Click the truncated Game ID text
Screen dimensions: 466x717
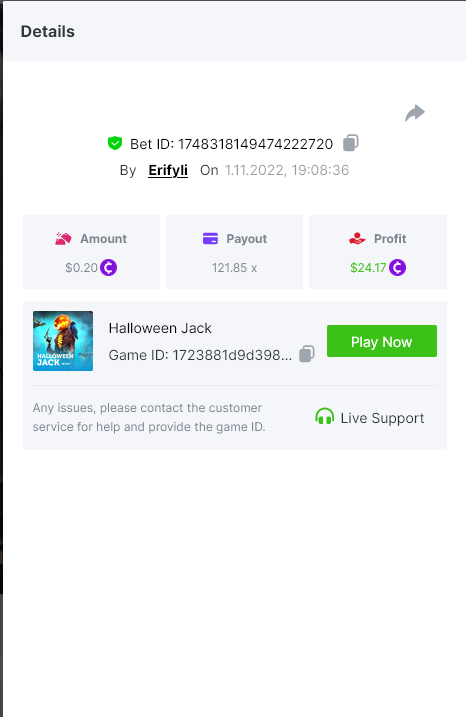[x=200, y=355]
